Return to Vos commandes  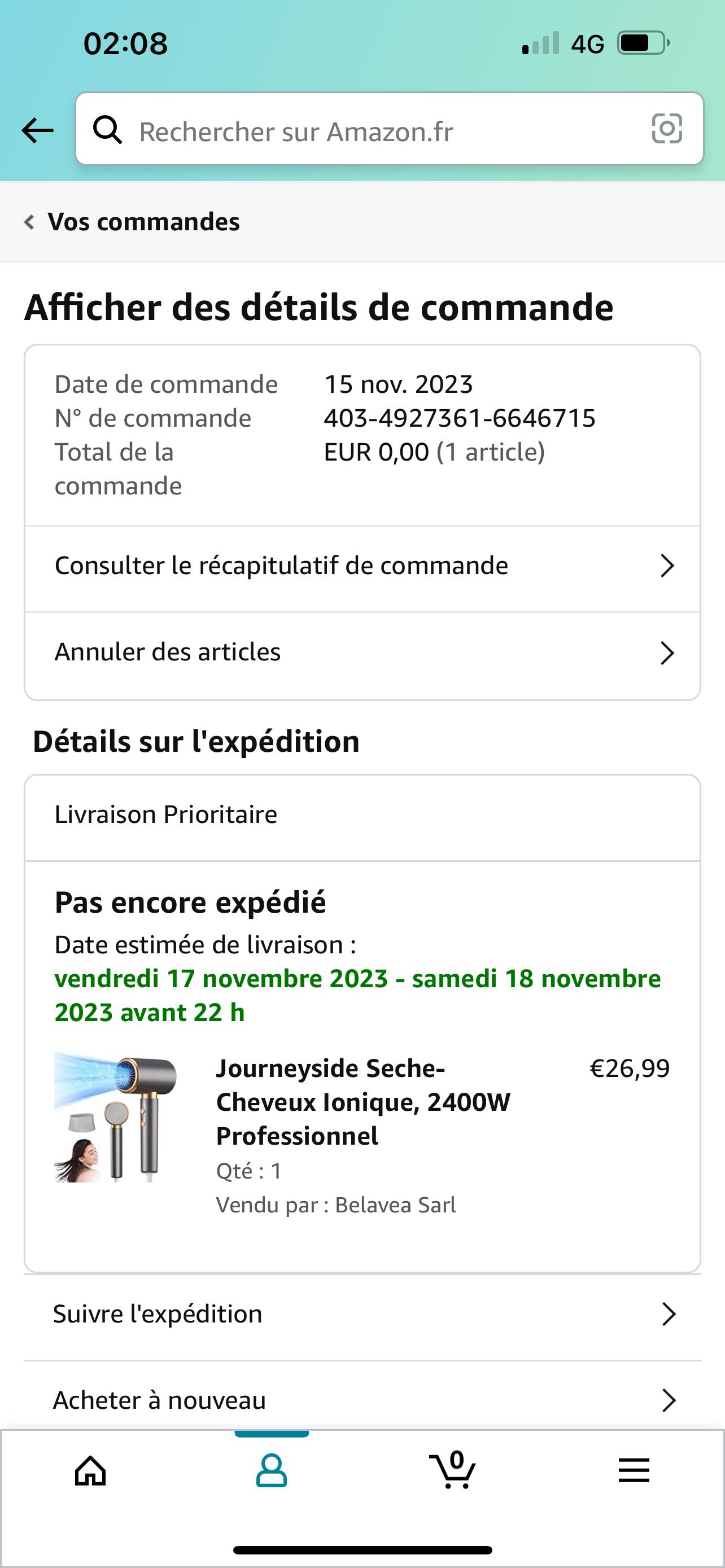click(143, 222)
